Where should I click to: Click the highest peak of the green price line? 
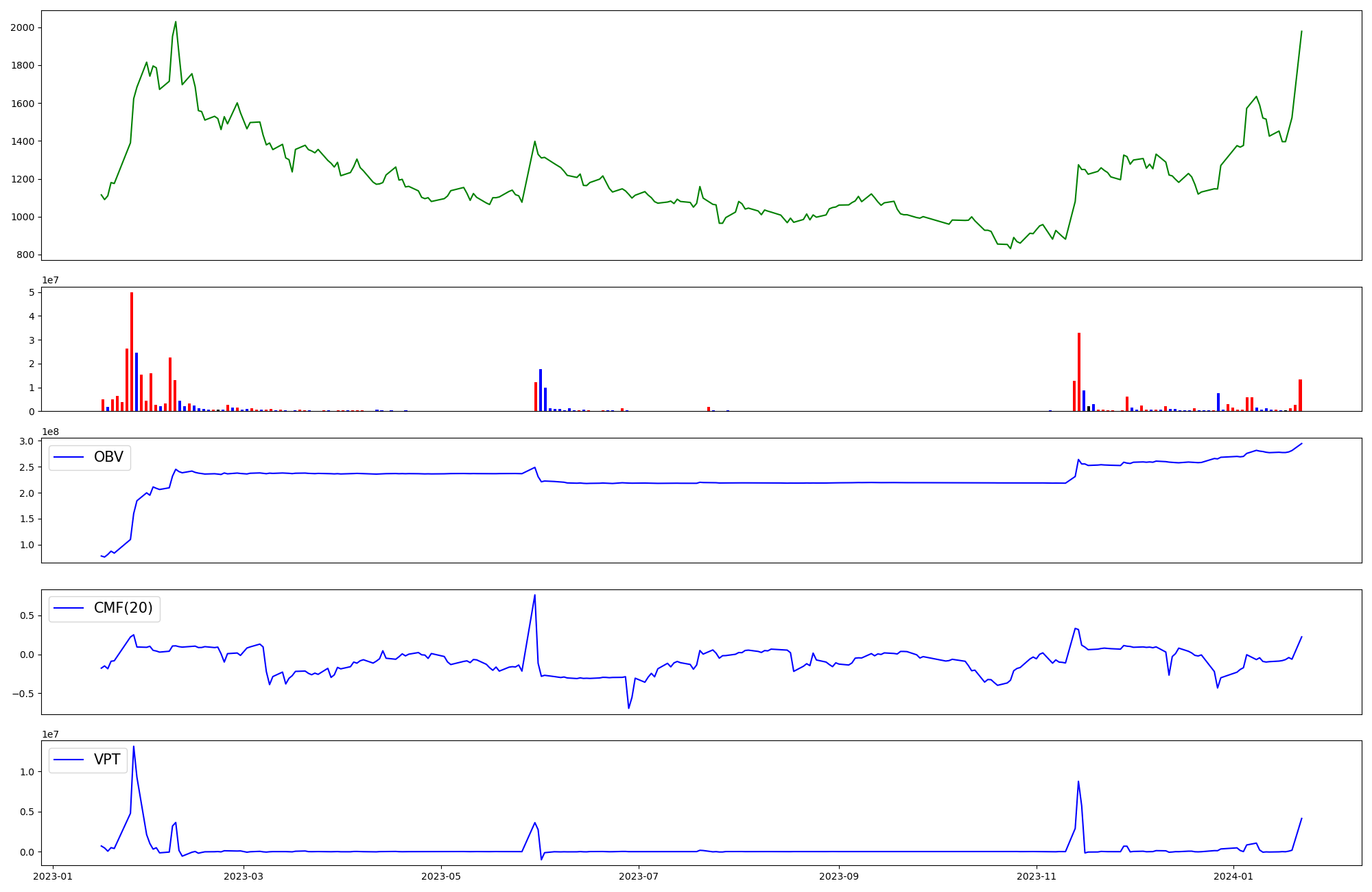[x=176, y=22]
